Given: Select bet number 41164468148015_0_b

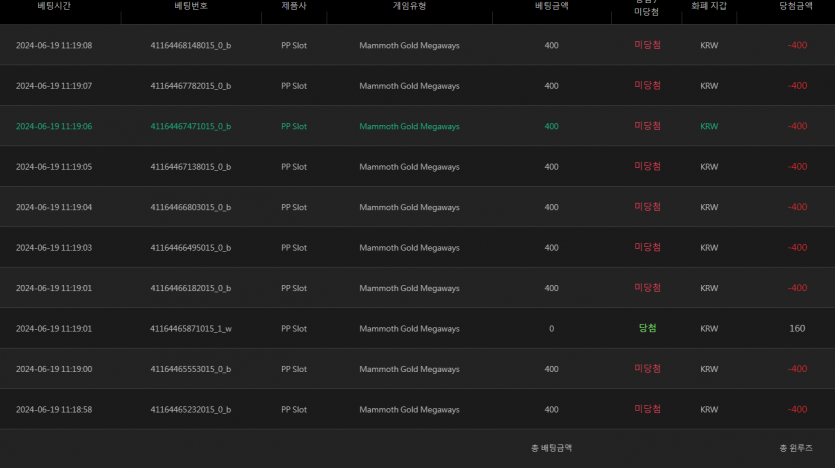Looking at the screenshot, I should point(191,45).
